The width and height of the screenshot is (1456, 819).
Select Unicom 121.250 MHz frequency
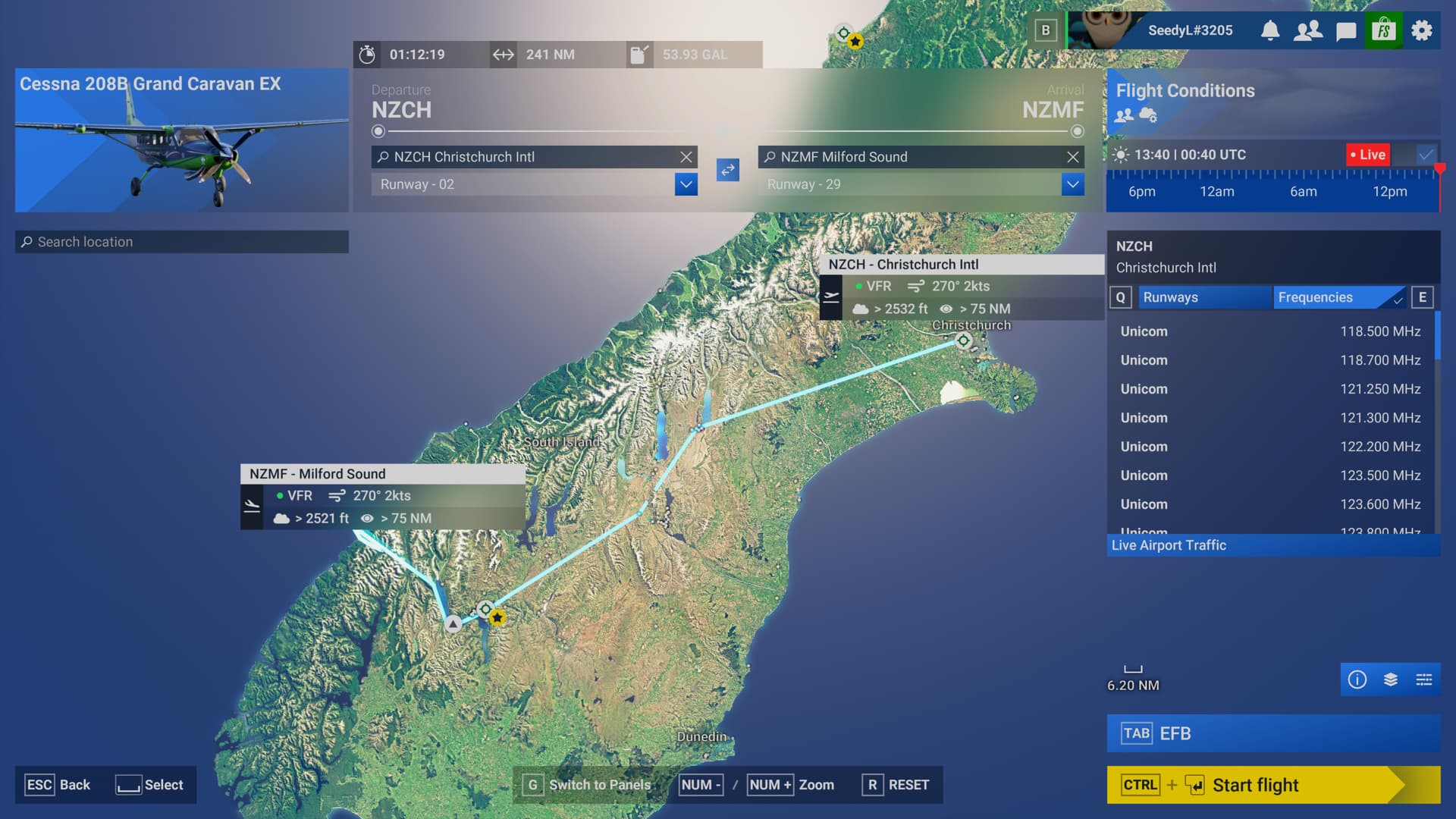pyautogui.click(x=1271, y=389)
